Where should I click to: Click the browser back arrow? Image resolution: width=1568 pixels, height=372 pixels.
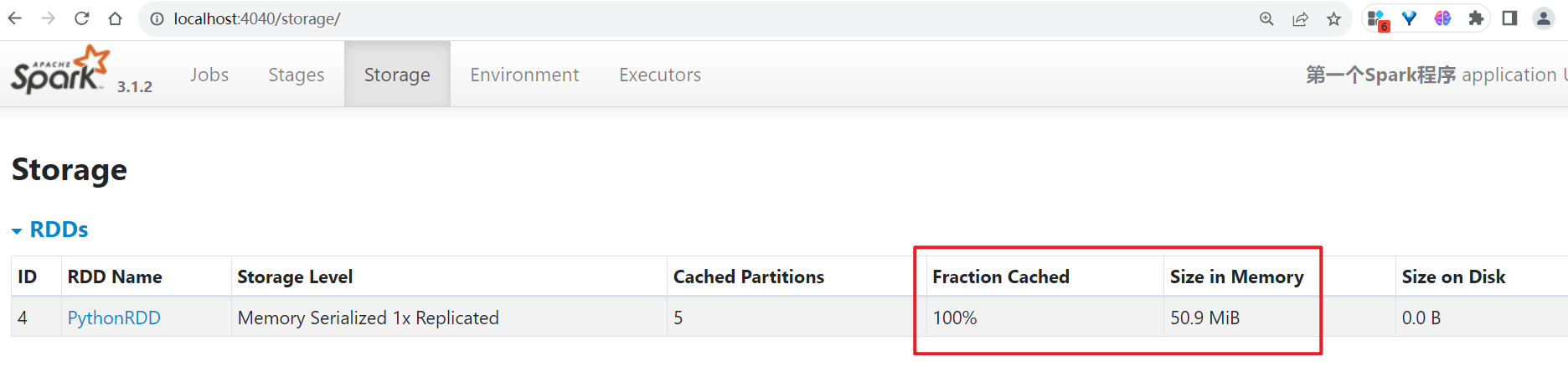15,18
